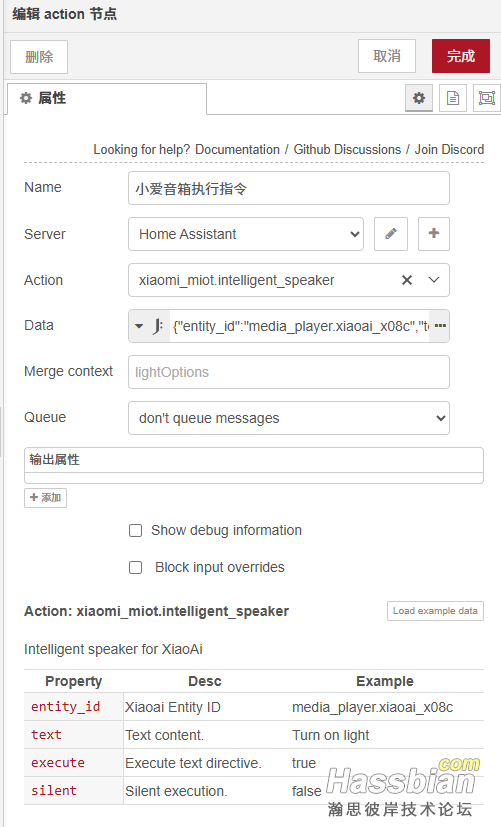
Task: Open the Server dropdown Home Assistant
Action: 246,234
